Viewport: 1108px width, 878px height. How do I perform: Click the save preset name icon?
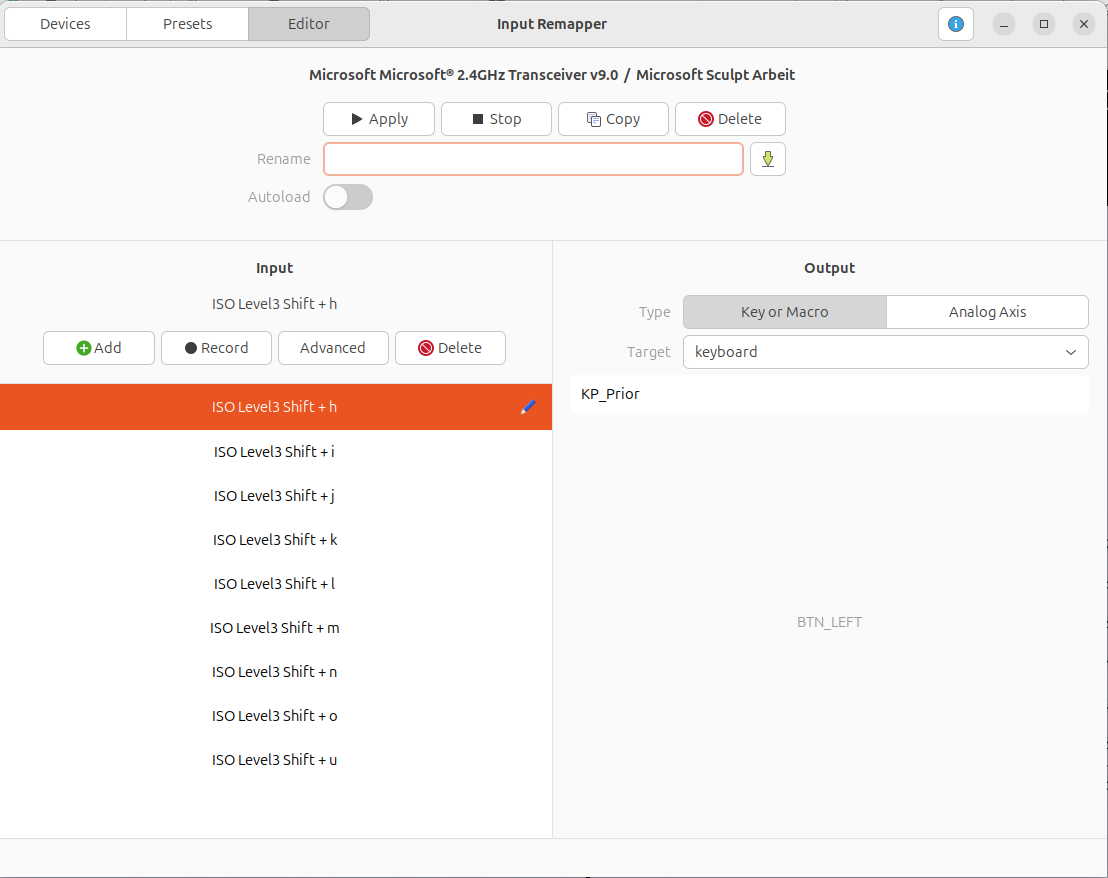(x=767, y=159)
